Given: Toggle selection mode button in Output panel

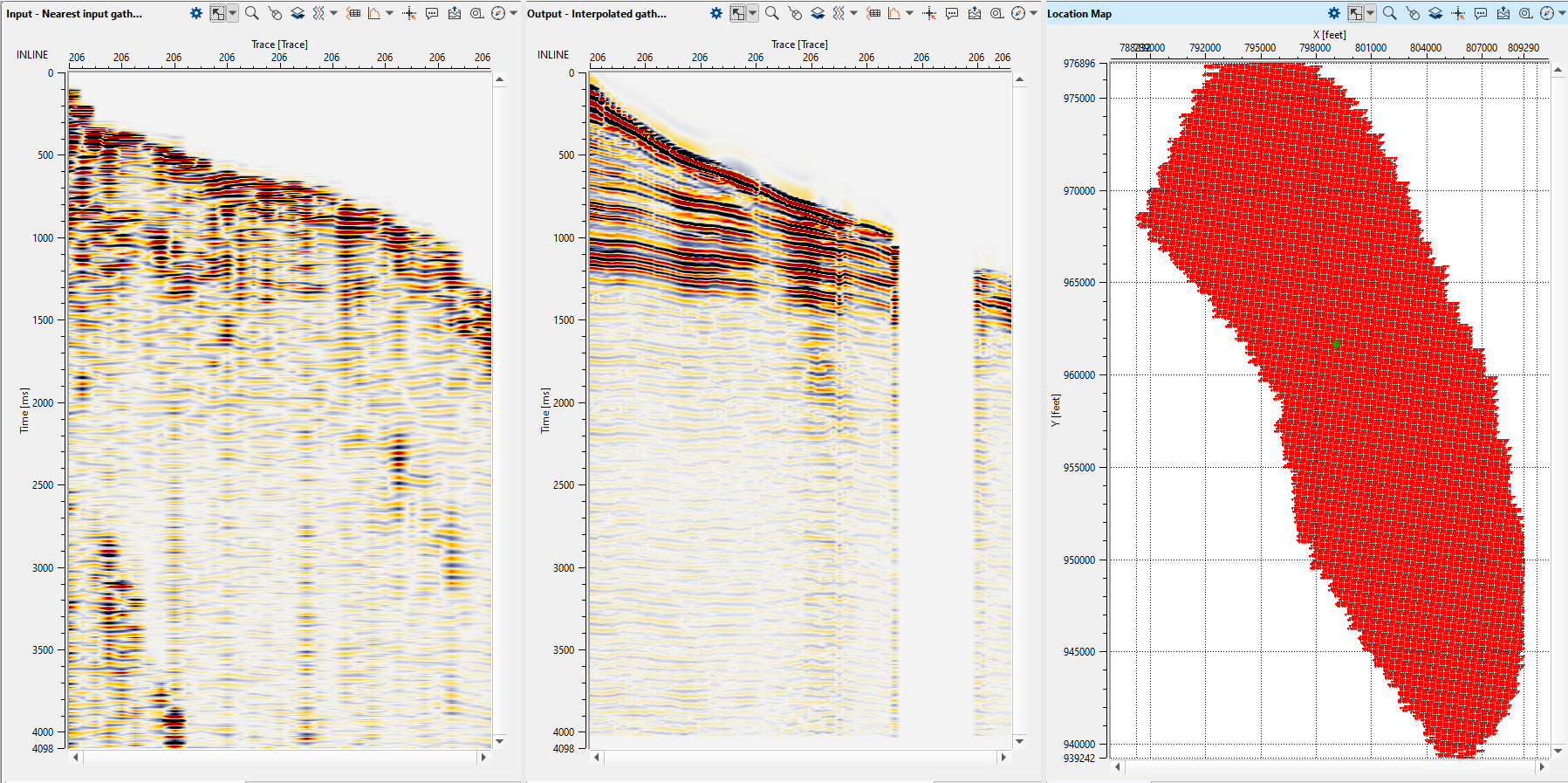Looking at the screenshot, I should [x=738, y=13].
